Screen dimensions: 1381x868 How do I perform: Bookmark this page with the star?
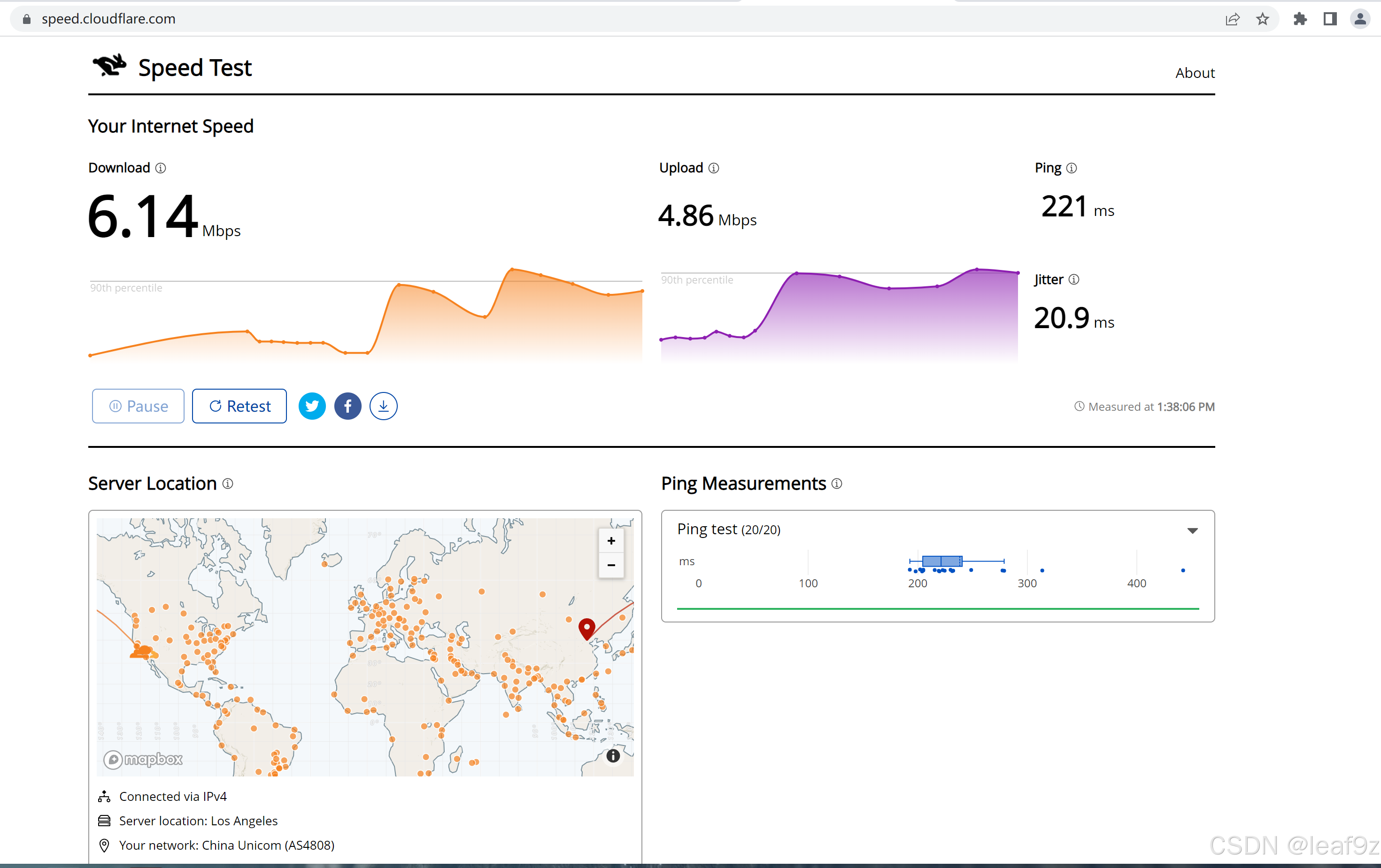pyautogui.click(x=1262, y=19)
